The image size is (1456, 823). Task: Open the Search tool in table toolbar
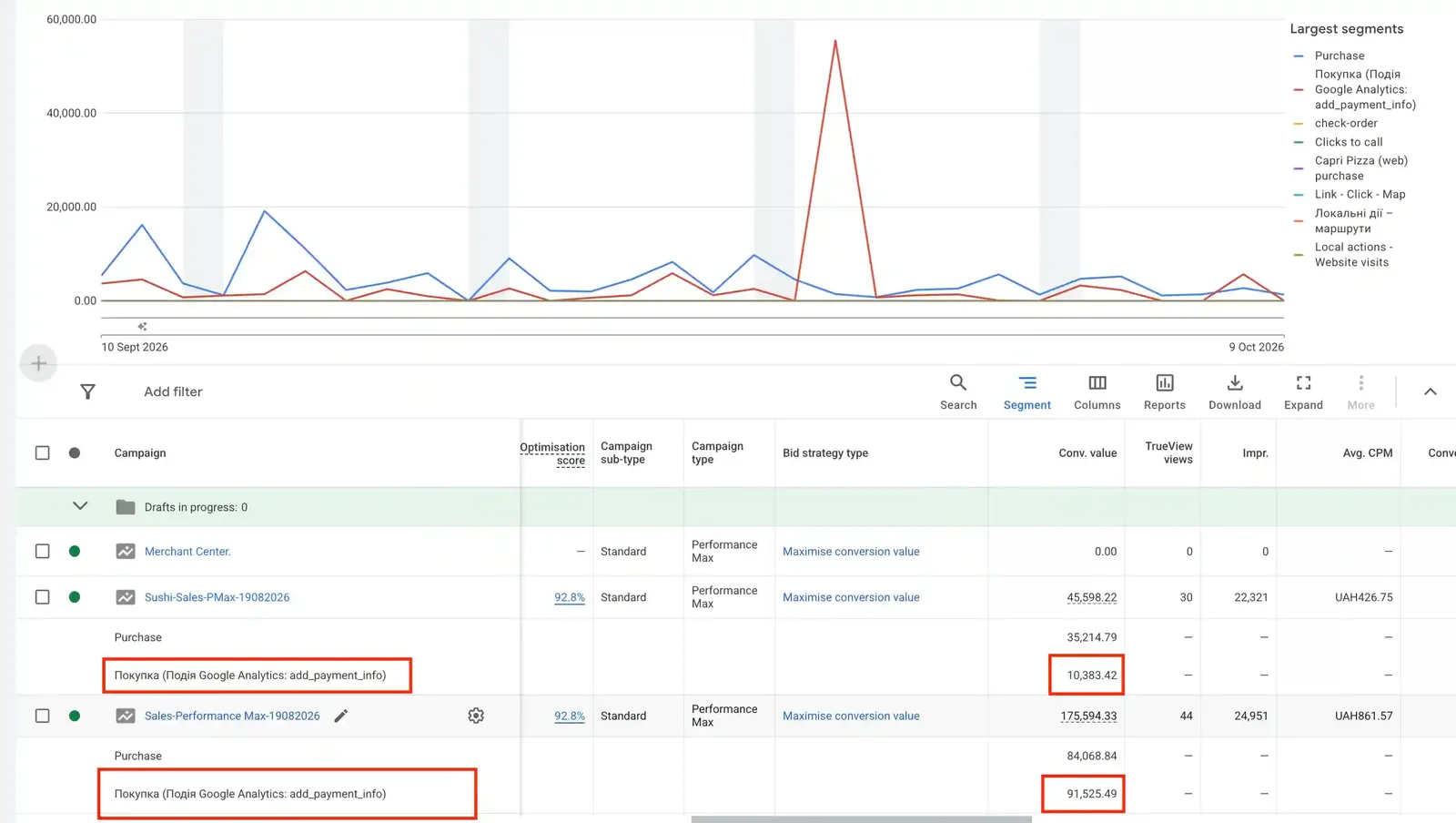[x=958, y=392]
